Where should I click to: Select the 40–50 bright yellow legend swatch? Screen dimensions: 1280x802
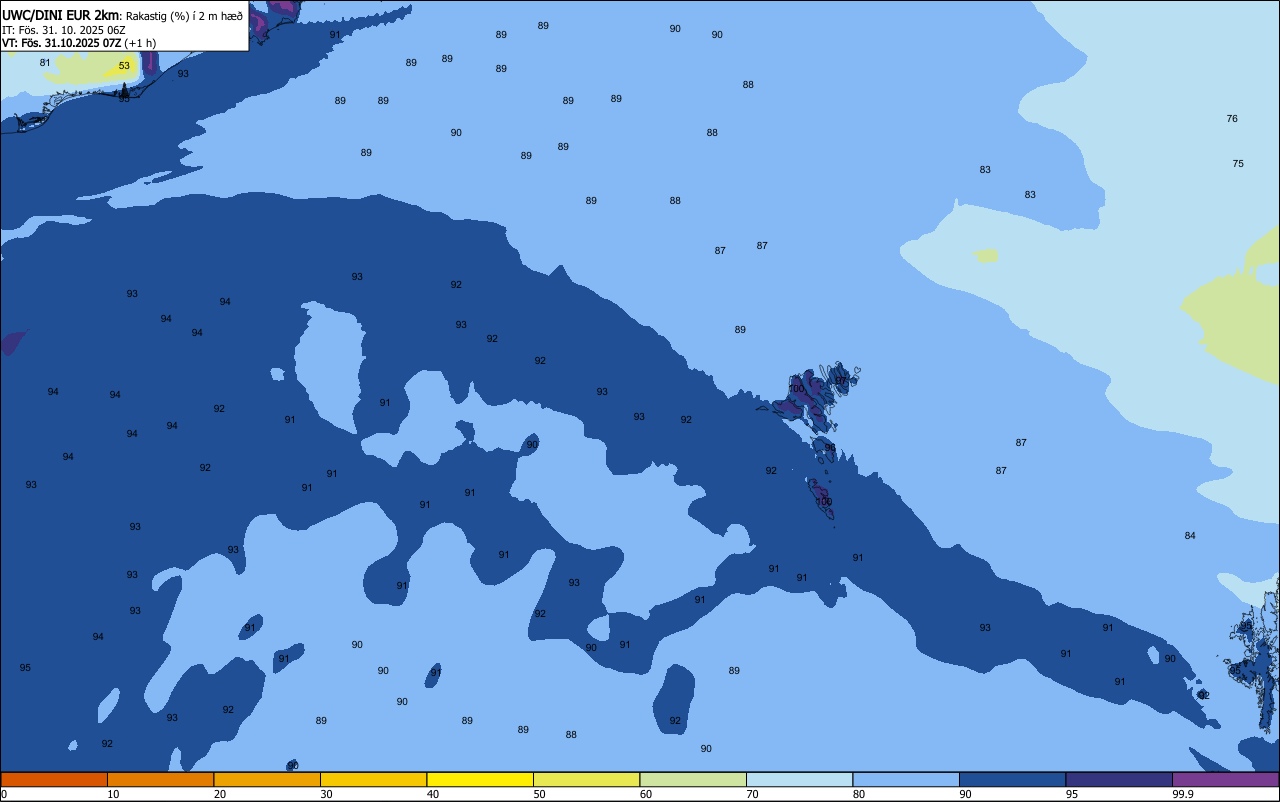480,779
